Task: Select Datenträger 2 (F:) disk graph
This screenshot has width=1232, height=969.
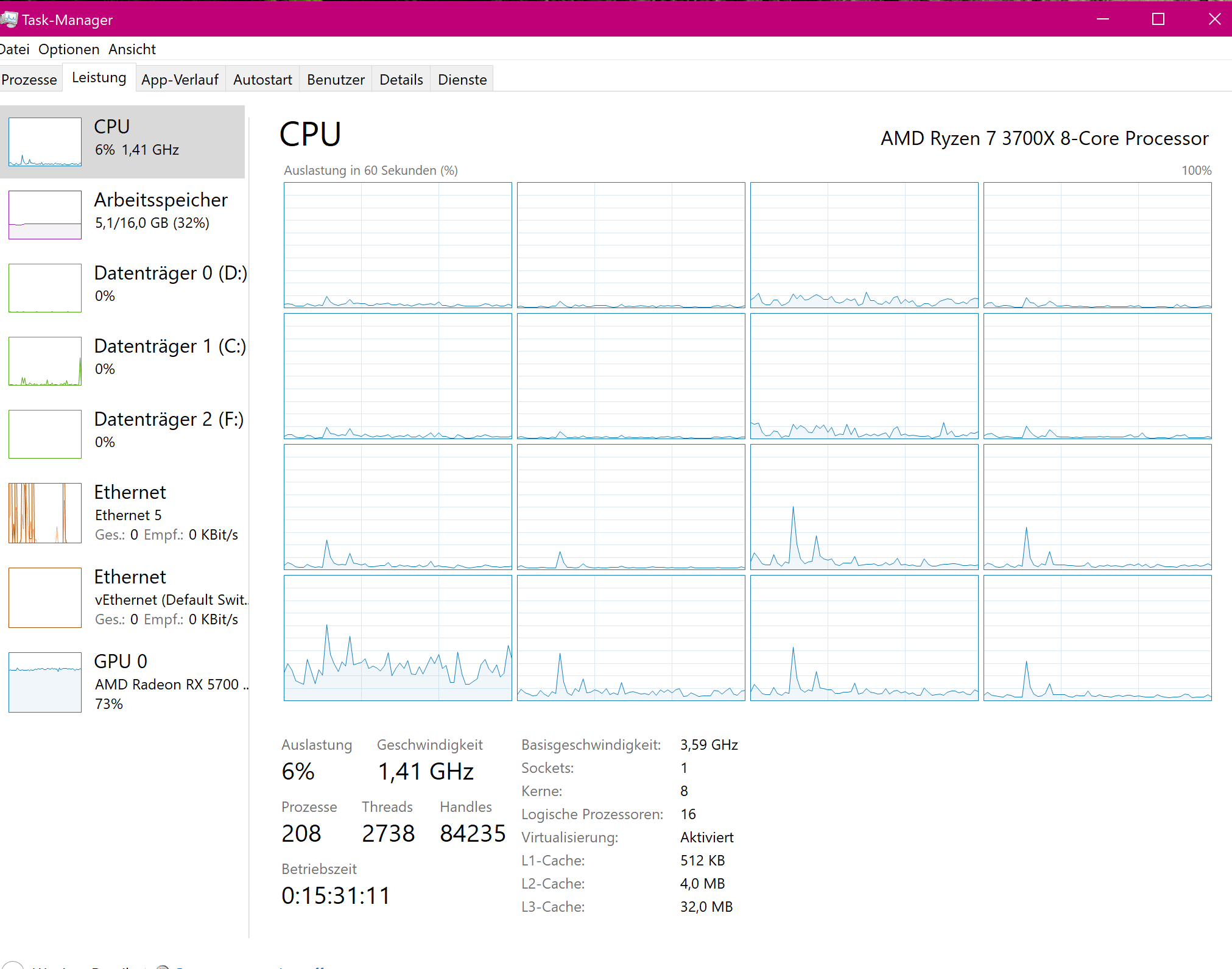Action: [x=122, y=432]
